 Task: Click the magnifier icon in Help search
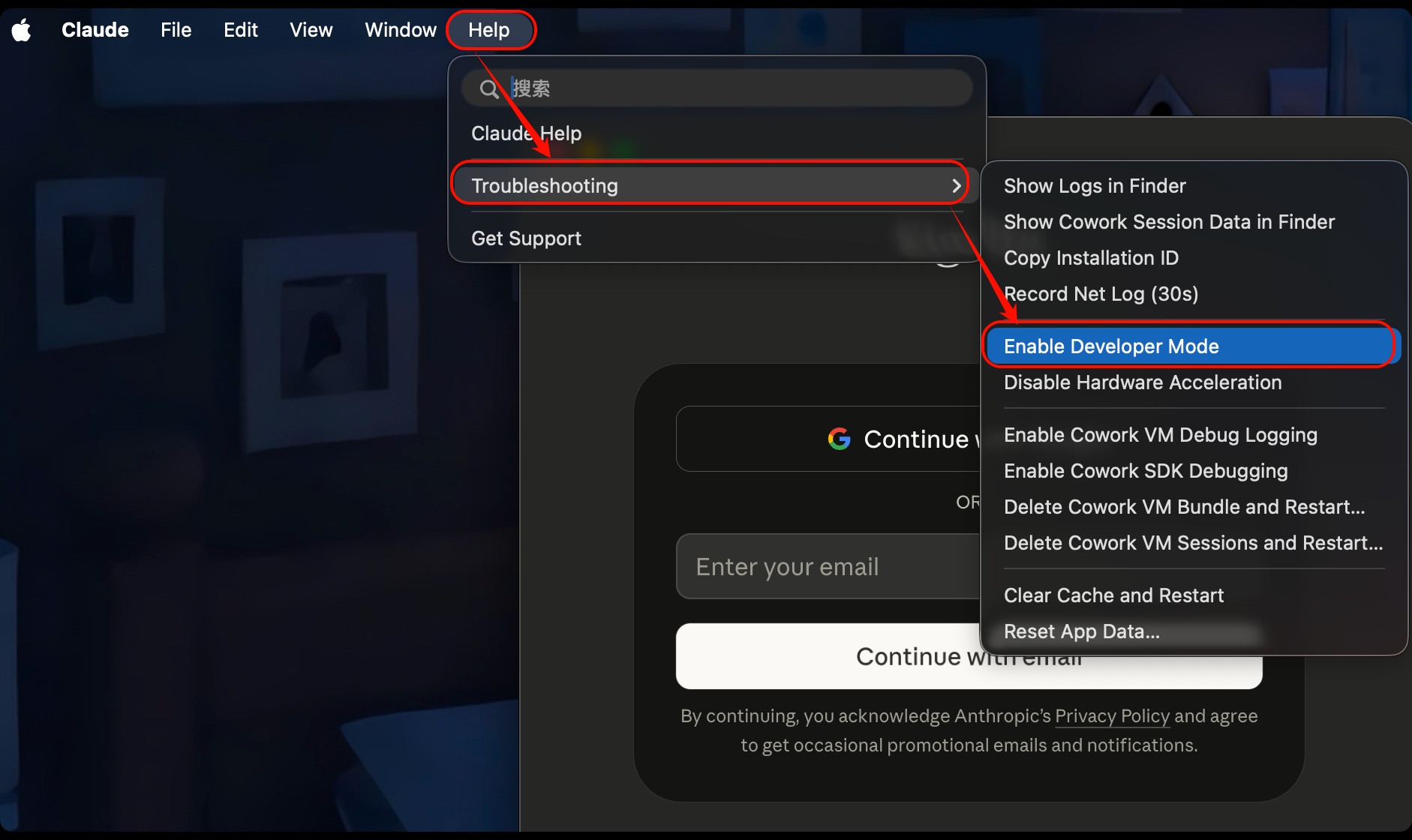(489, 89)
